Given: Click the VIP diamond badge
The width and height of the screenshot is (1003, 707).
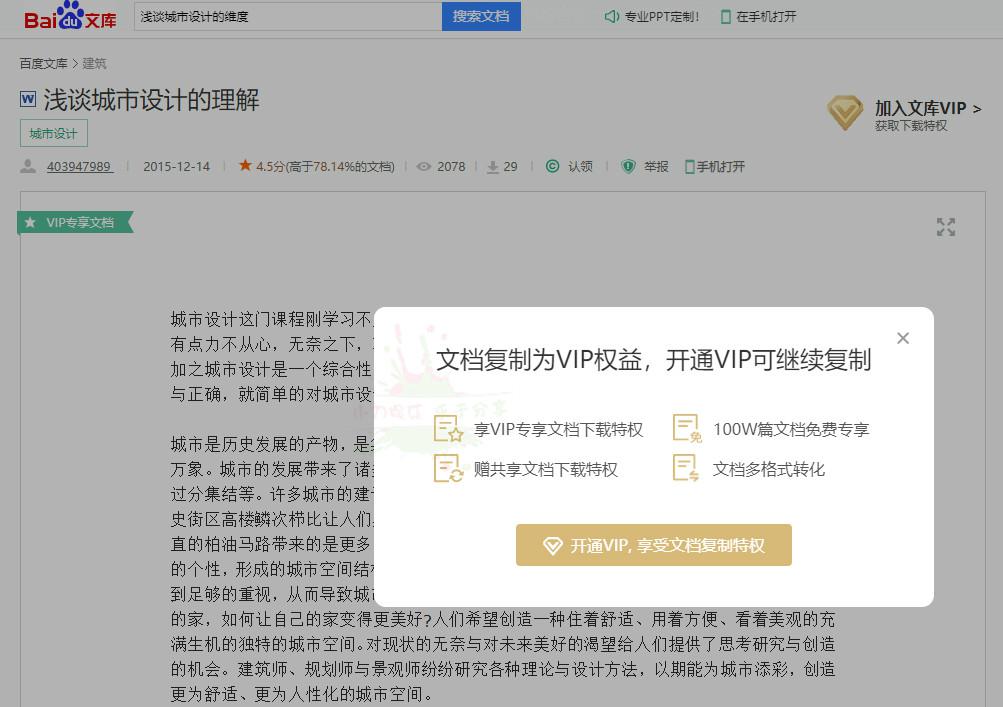Looking at the screenshot, I should 844,113.
